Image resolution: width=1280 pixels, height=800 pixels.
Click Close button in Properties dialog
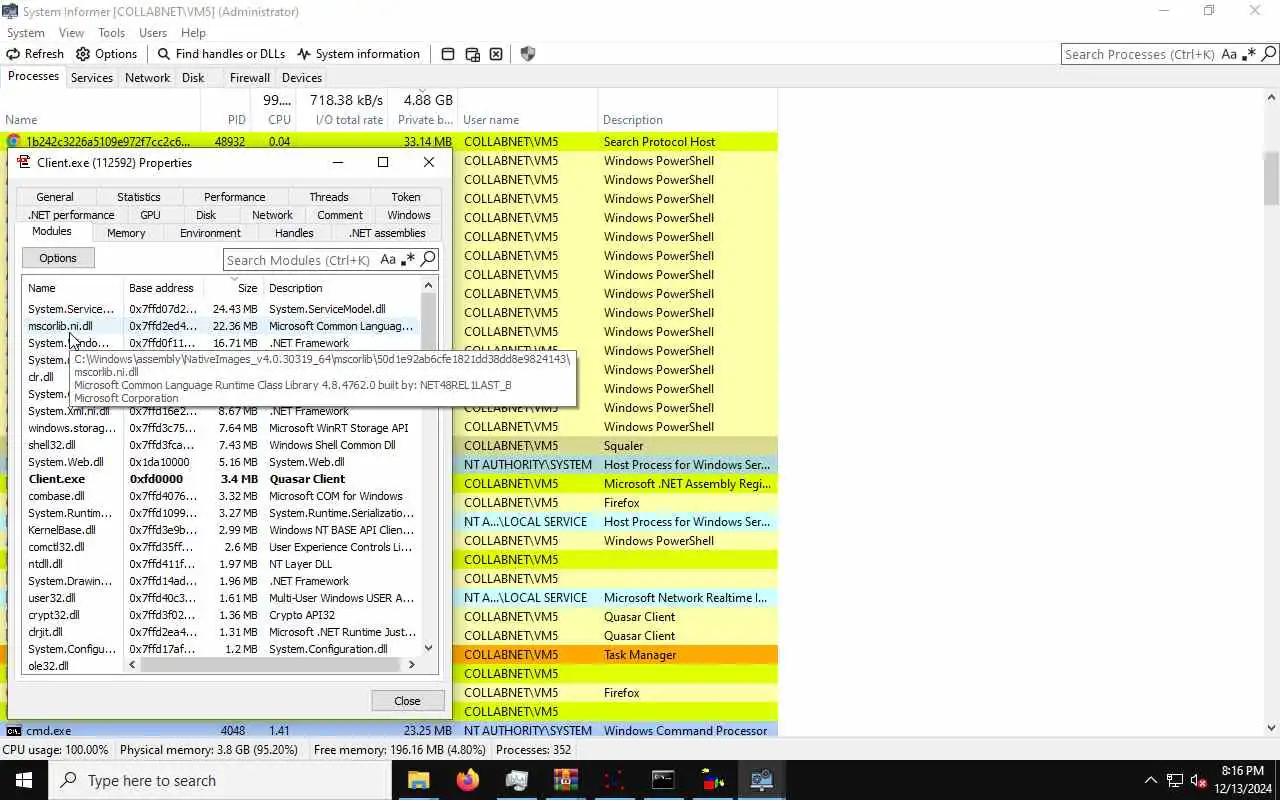click(x=407, y=701)
